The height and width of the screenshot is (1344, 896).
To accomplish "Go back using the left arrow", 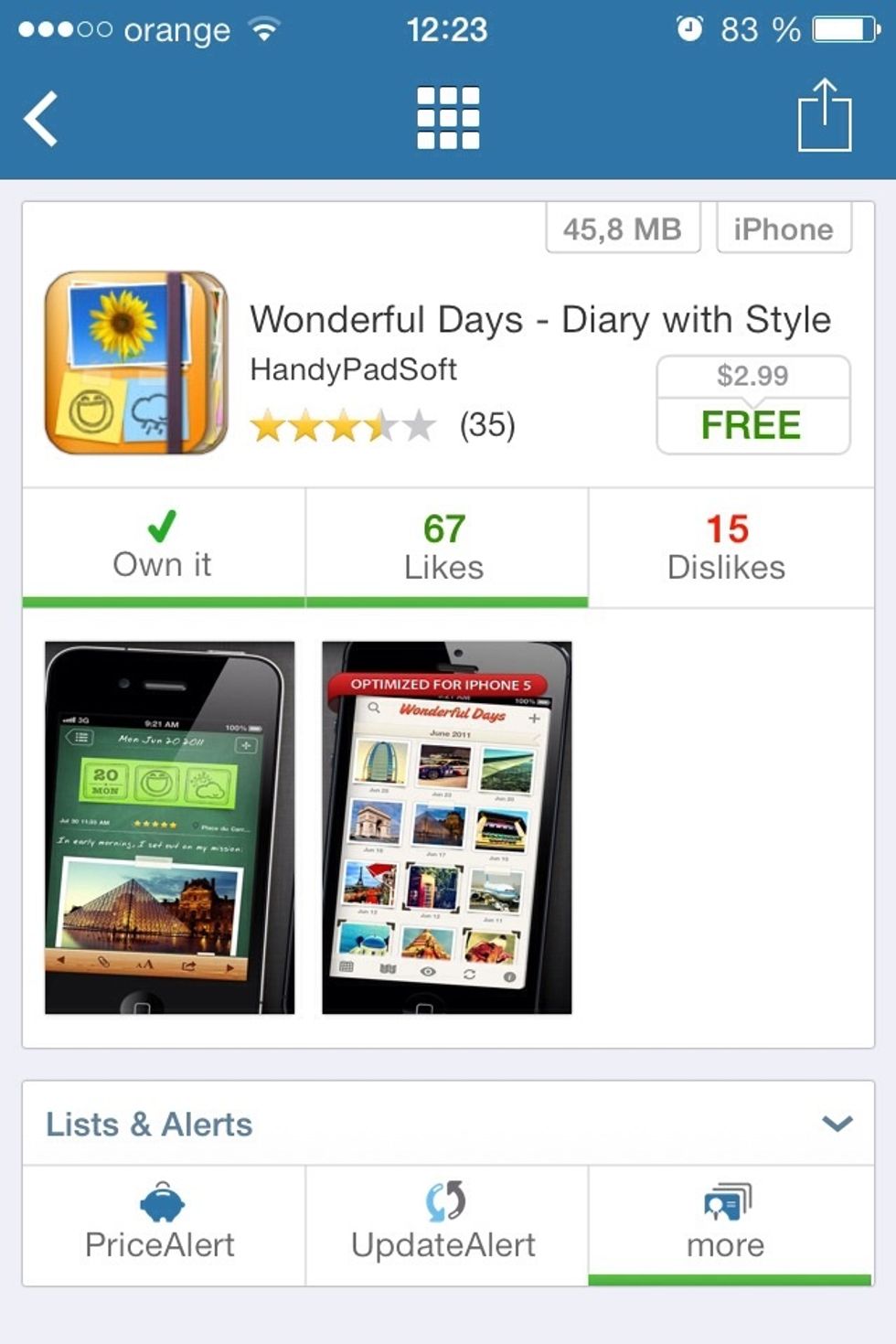I will click(x=41, y=119).
